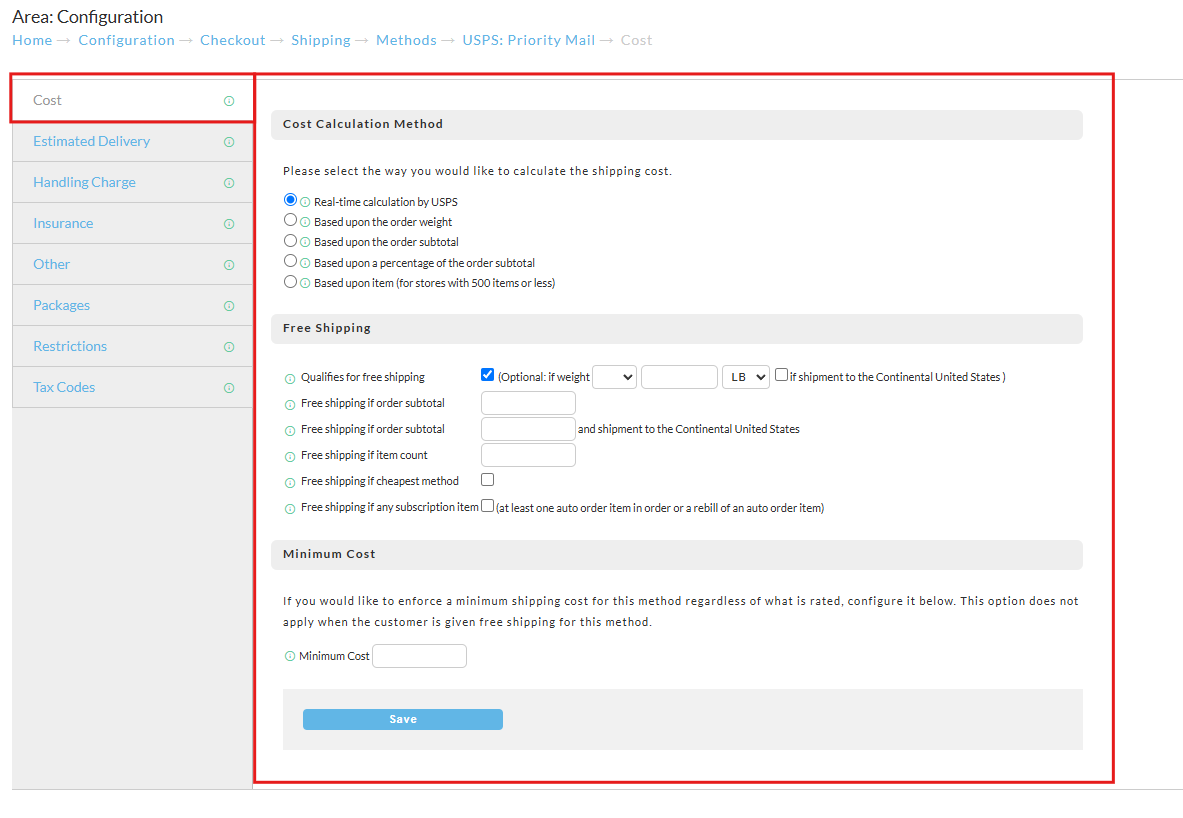The image size is (1183, 818).
Task: Click the 'Minimum Cost' section heading
Action: [x=329, y=554]
